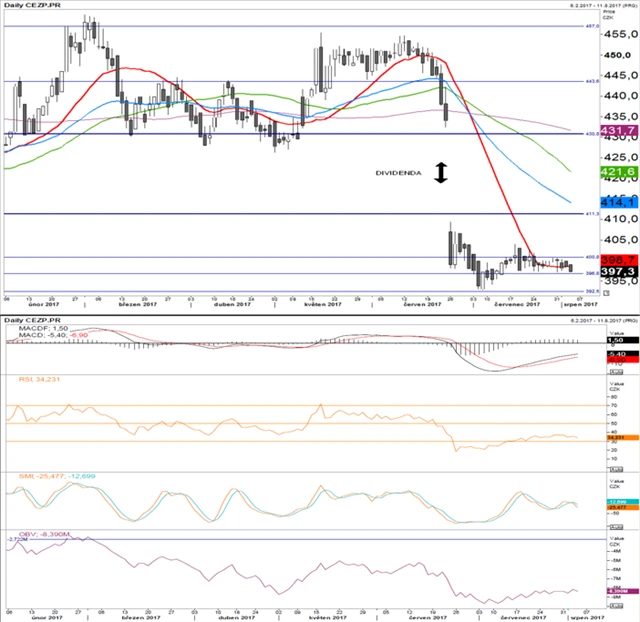
Task: Click the 'květen 2017' month label on price chart
Action: click(x=328, y=308)
